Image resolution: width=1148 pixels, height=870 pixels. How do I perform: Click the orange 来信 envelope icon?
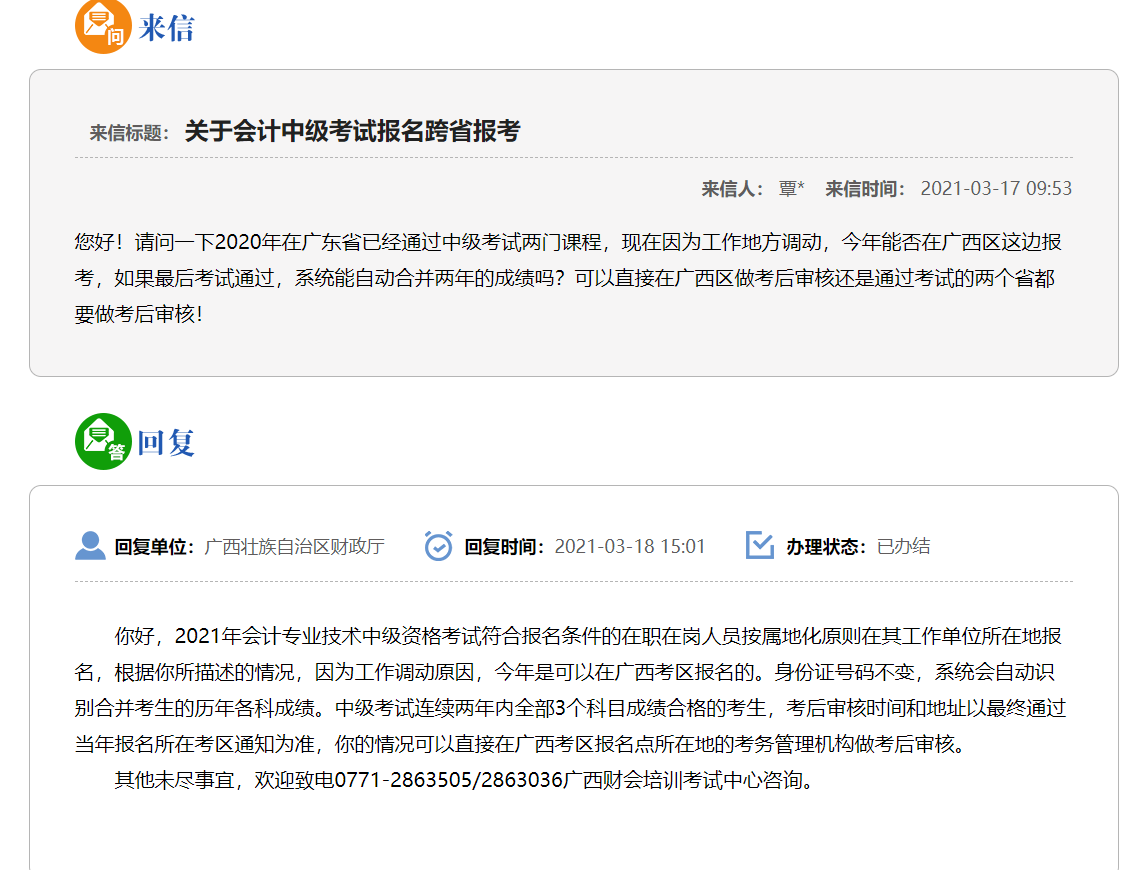(x=103, y=27)
